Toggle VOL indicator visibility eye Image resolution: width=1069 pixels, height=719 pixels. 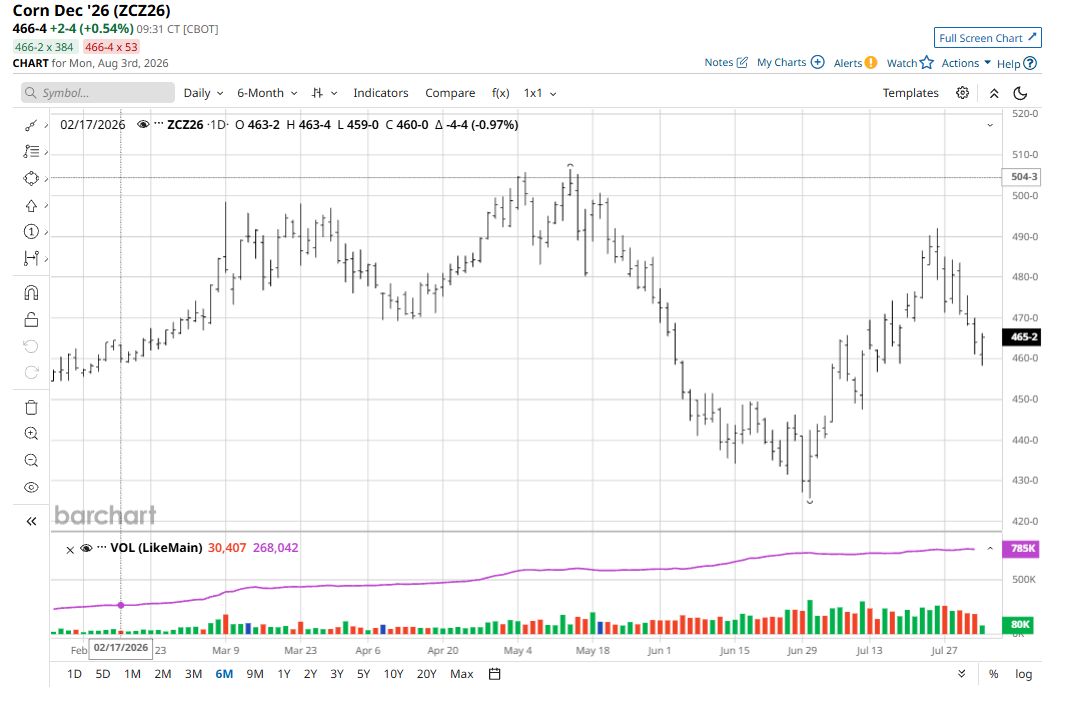[x=86, y=548]
